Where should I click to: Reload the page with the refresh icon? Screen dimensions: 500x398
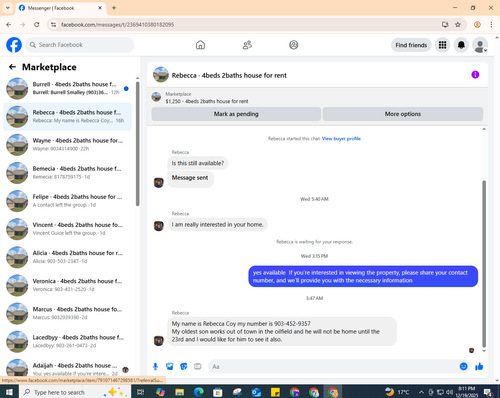click(x=37, y=25)
